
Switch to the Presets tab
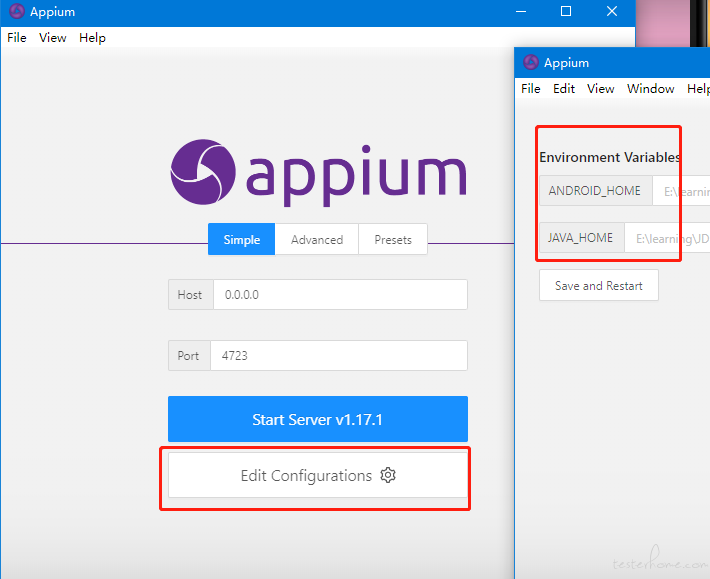tap(393, 239)
